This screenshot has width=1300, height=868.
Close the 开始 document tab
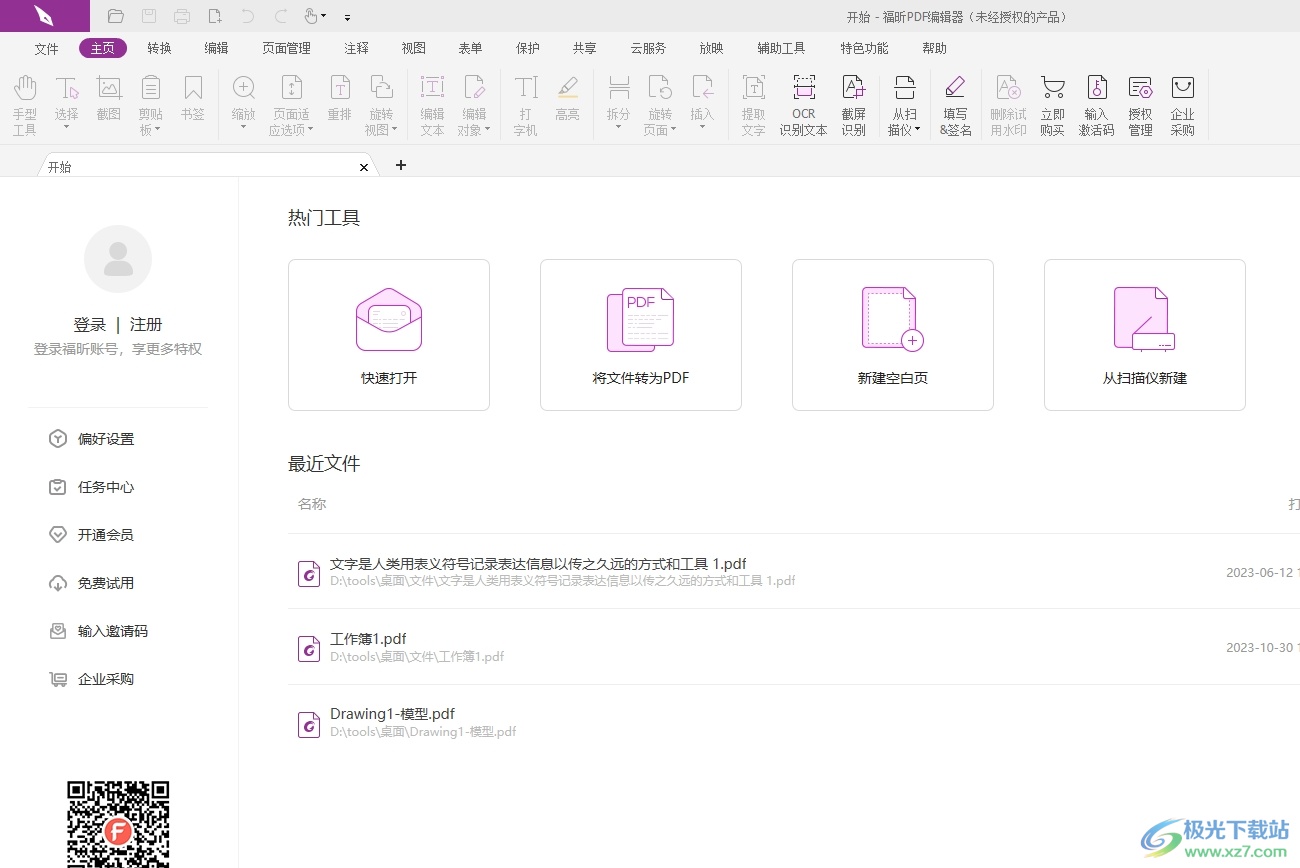[364, 167]
